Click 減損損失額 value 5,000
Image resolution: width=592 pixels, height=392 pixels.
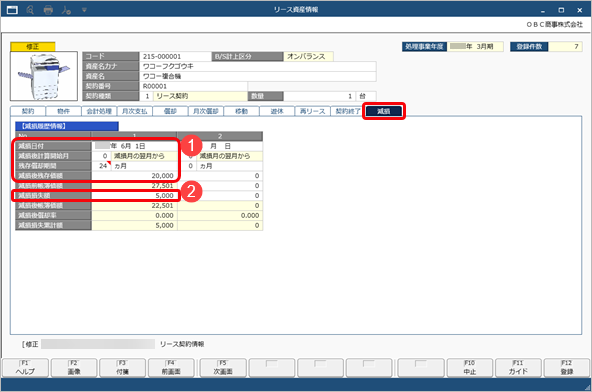[134, 196]
